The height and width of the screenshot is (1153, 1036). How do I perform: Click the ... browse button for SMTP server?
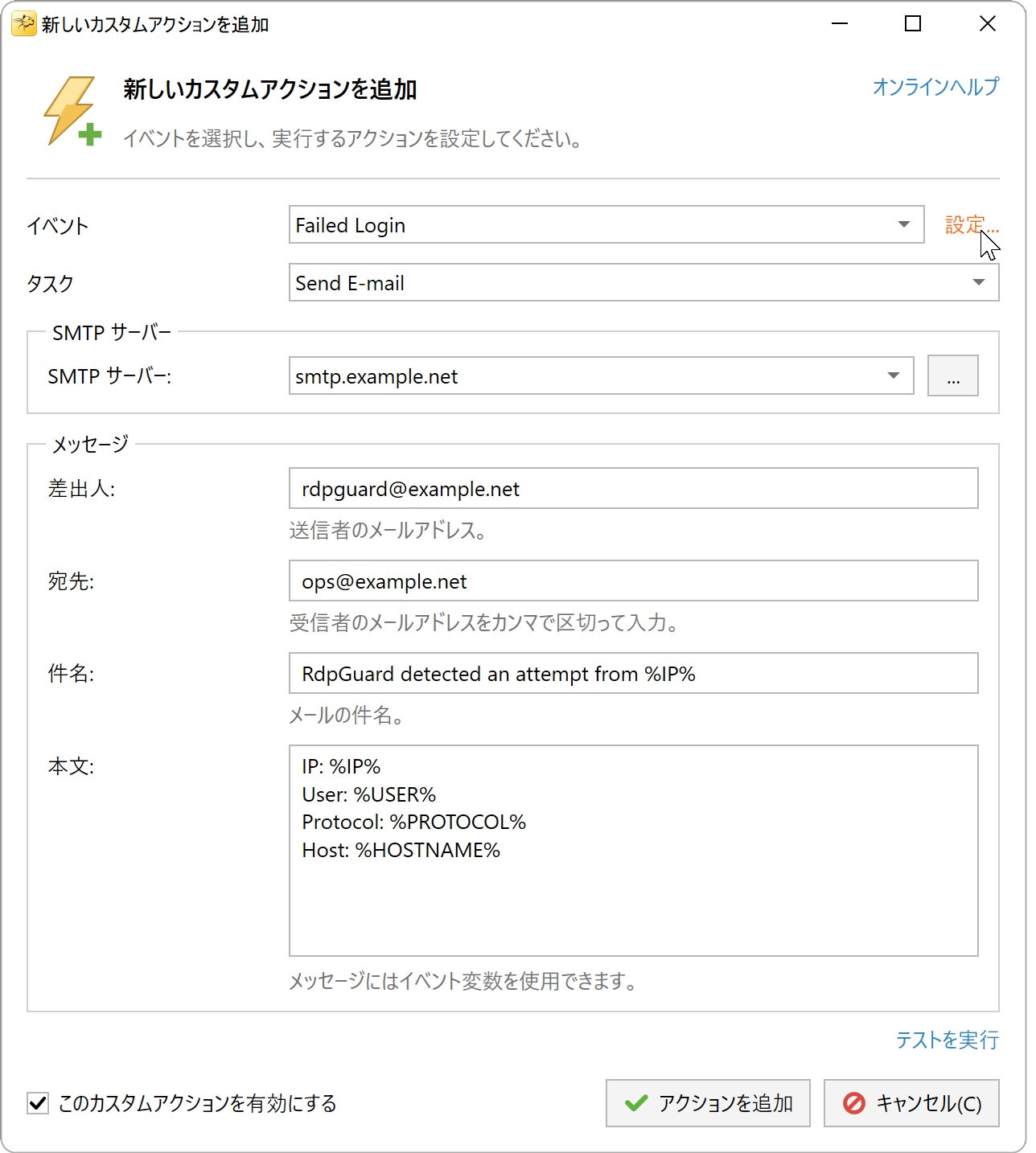click(x=952, y=376)
